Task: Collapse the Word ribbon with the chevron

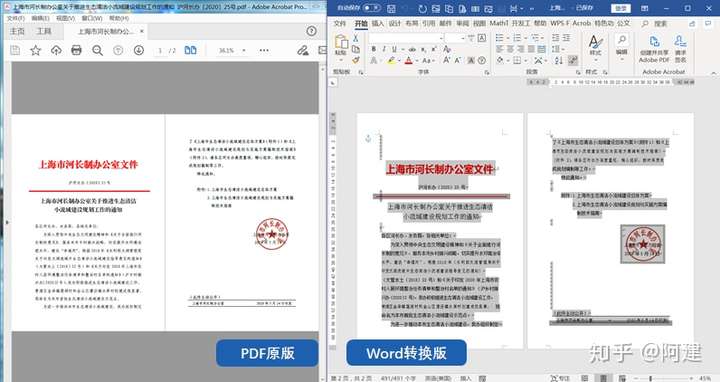Action: (x=713, y=73)
